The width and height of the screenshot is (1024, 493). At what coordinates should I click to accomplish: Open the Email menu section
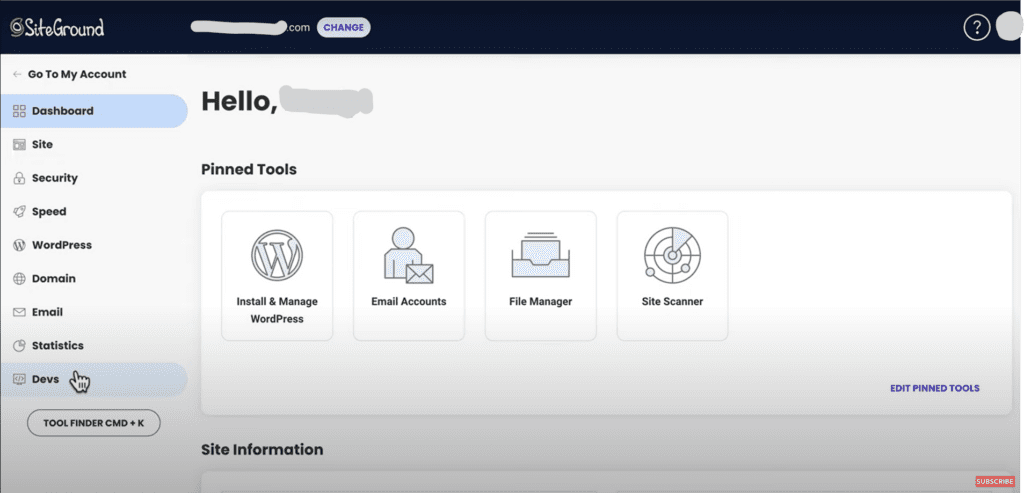tap(93, 312)
